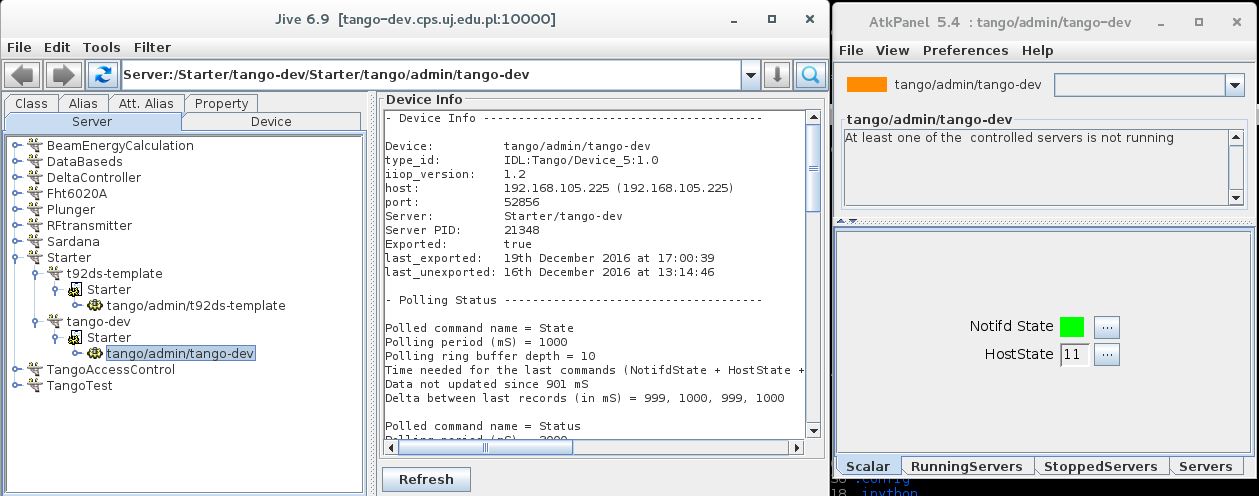This screenshot has height=496, width=1259.
Task: Expand the DeltaController server node
Action: [x=17, y=178]
